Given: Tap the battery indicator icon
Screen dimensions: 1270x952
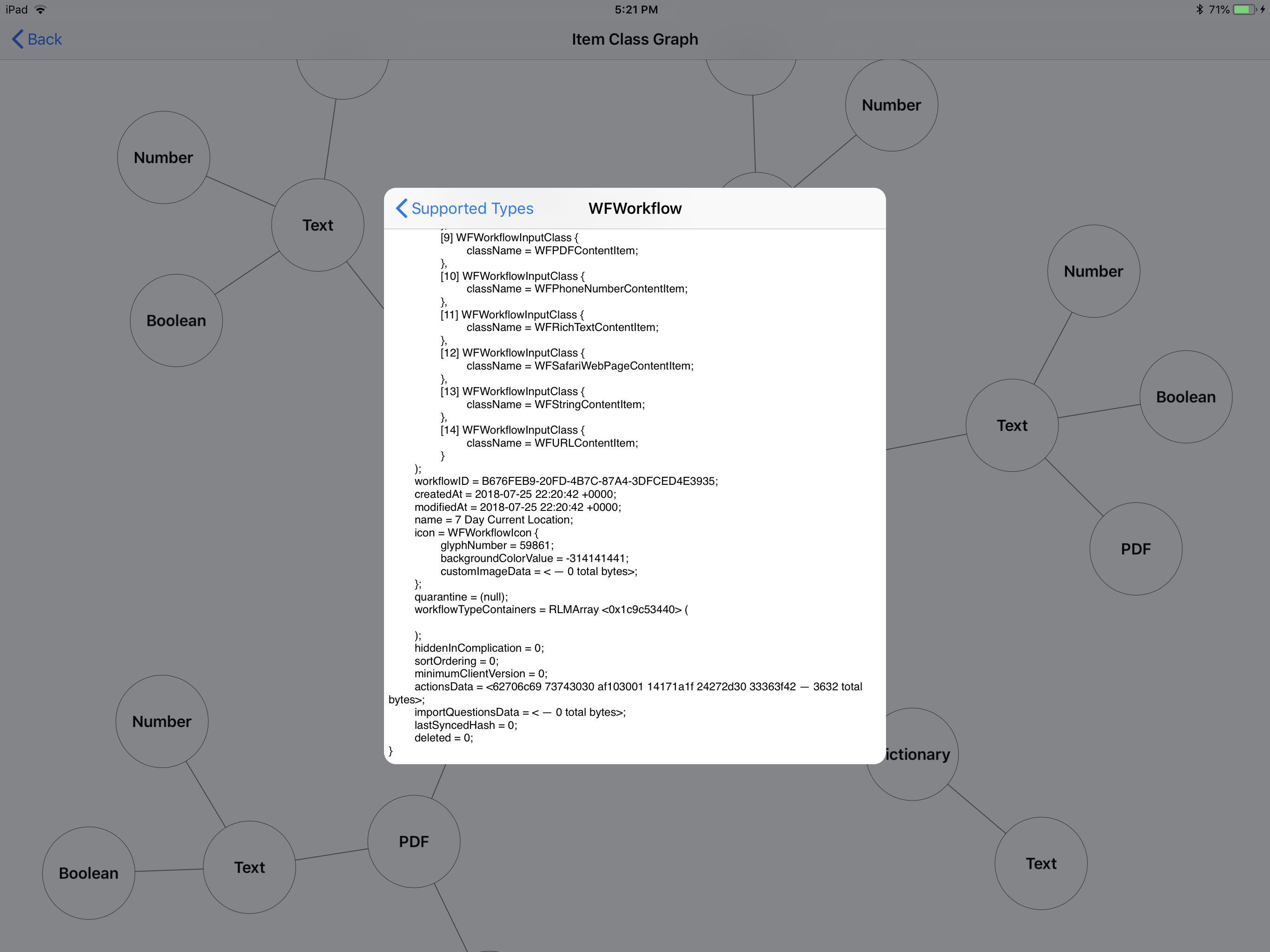Looking at the screenshot, I should coord(1244,10).
